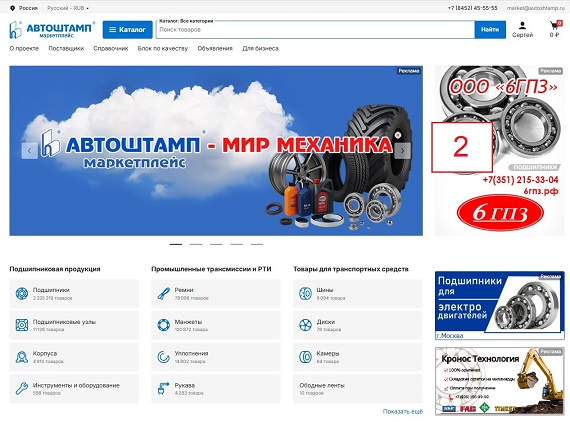Open the Блок по качеству menu item
Image resolution: width=570 pixels, height=422 pixels.
click(x=162, y=48)
